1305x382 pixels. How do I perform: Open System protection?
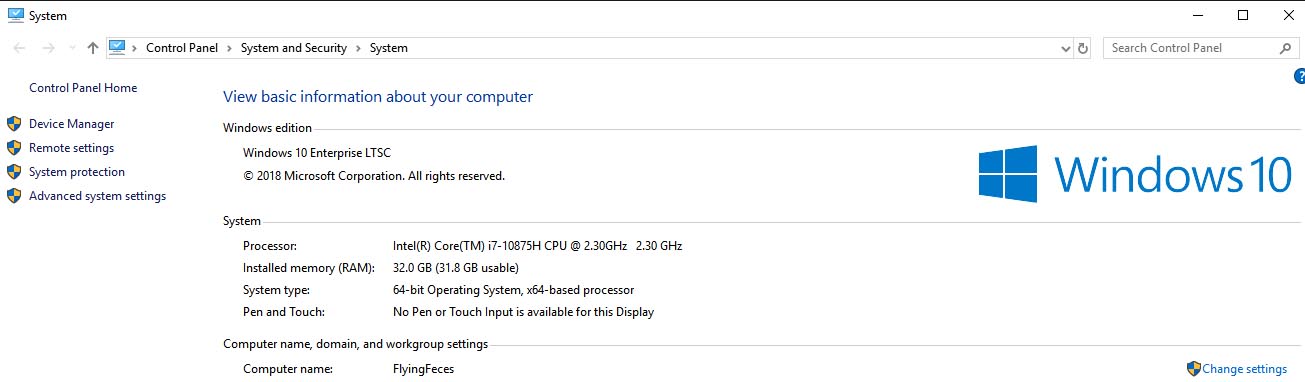[x=77, y=172]
